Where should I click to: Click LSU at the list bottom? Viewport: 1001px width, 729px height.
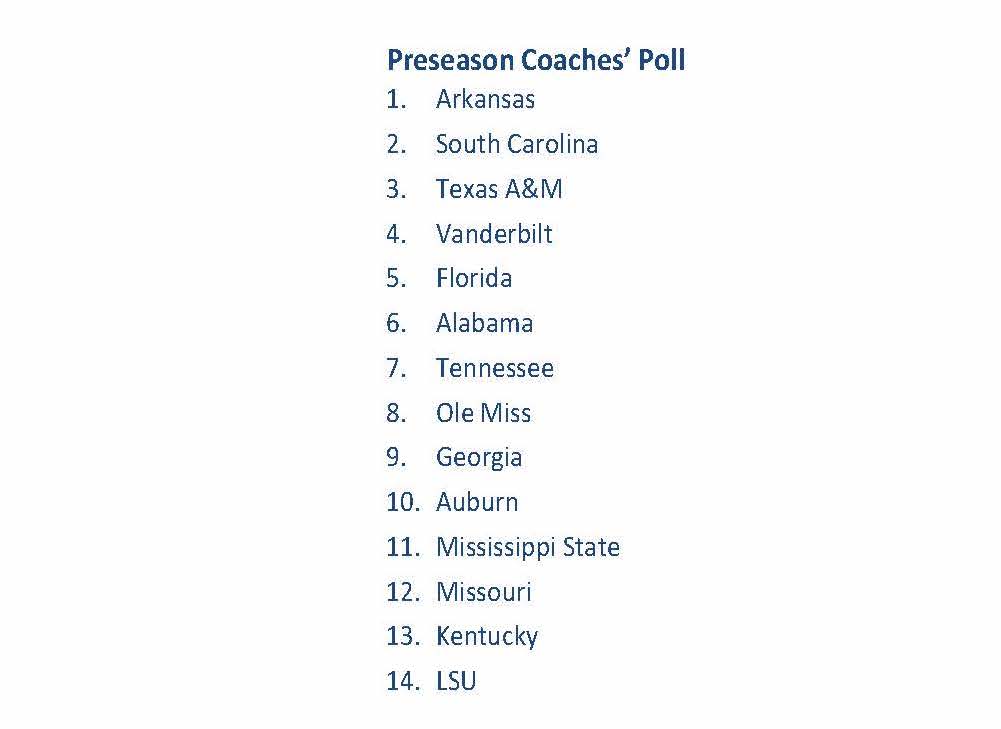pyautogui.click(x=456, y=681)
